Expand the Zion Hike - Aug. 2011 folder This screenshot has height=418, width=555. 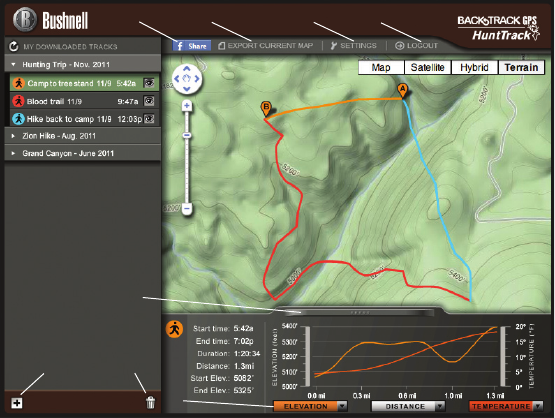[13, 136]
